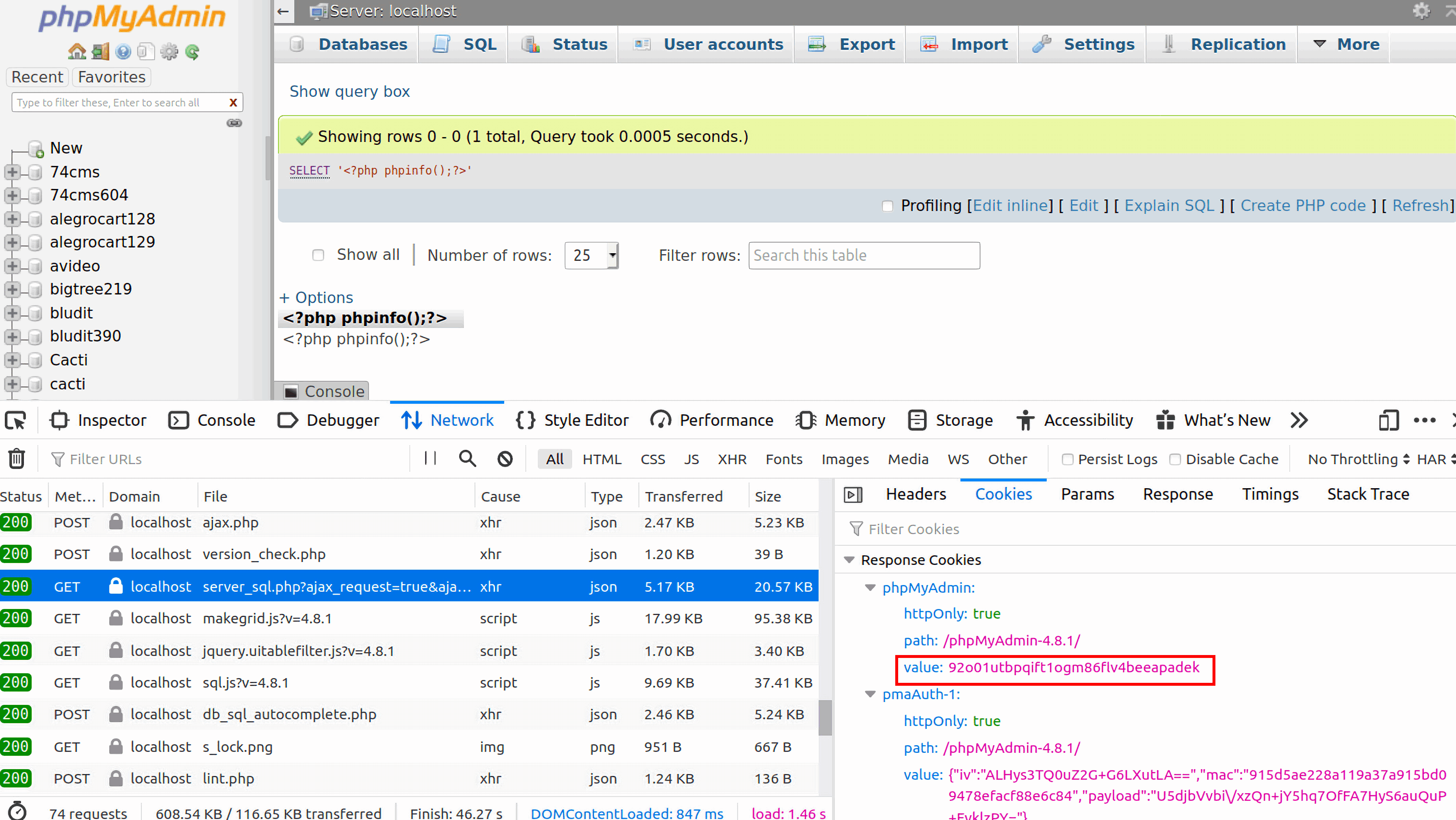1456x820 pixels.
Task: Expand the alegrocart128 database node
Action: (x=12, y=219)
